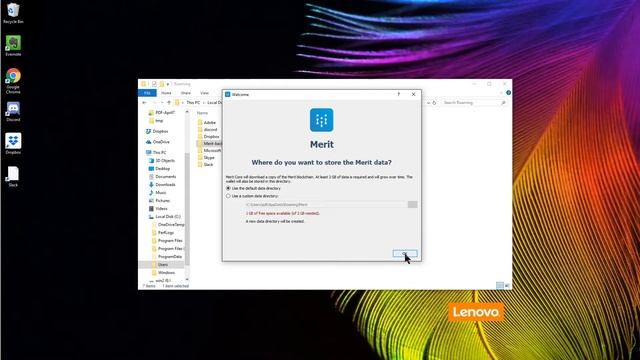Select 'Use the default data directory'

(253, 188)
